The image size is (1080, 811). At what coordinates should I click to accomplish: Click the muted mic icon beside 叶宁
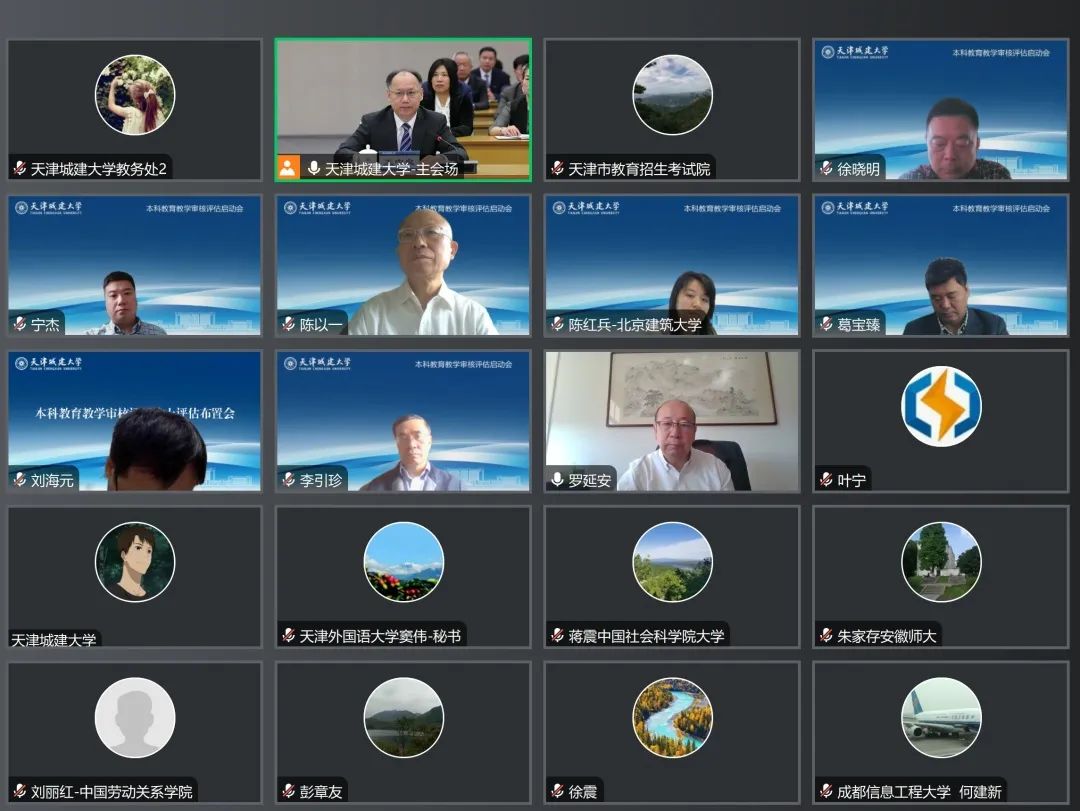pos(826,480)
